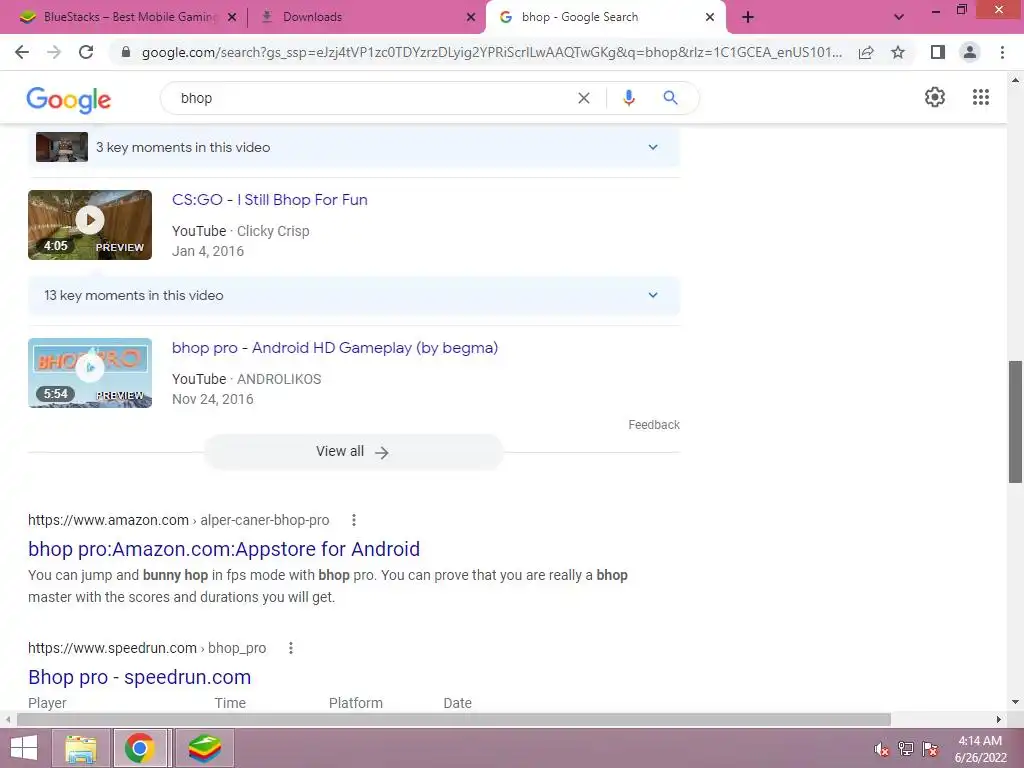Open the Chrome three-dot menu
This screenshot has width=1024, height=768.
coord(1002,52)
